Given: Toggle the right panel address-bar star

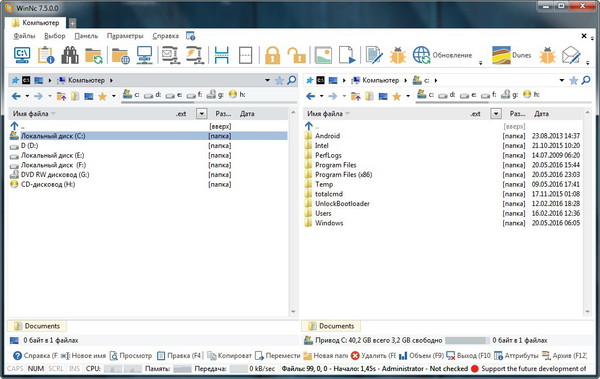Looking at the screenshot, I should [574, 80].
